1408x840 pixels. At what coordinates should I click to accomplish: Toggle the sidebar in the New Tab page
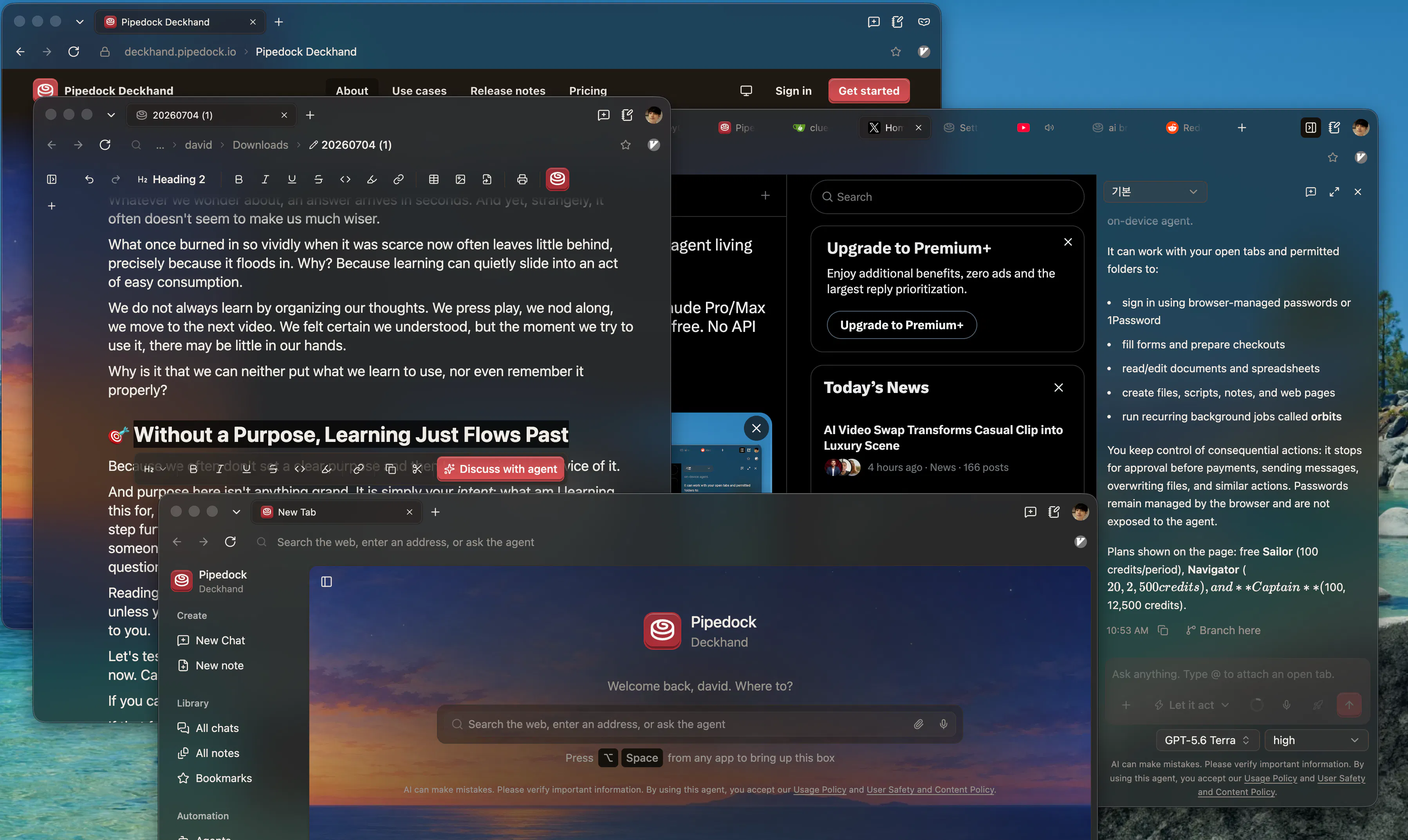tap(327, 581)
